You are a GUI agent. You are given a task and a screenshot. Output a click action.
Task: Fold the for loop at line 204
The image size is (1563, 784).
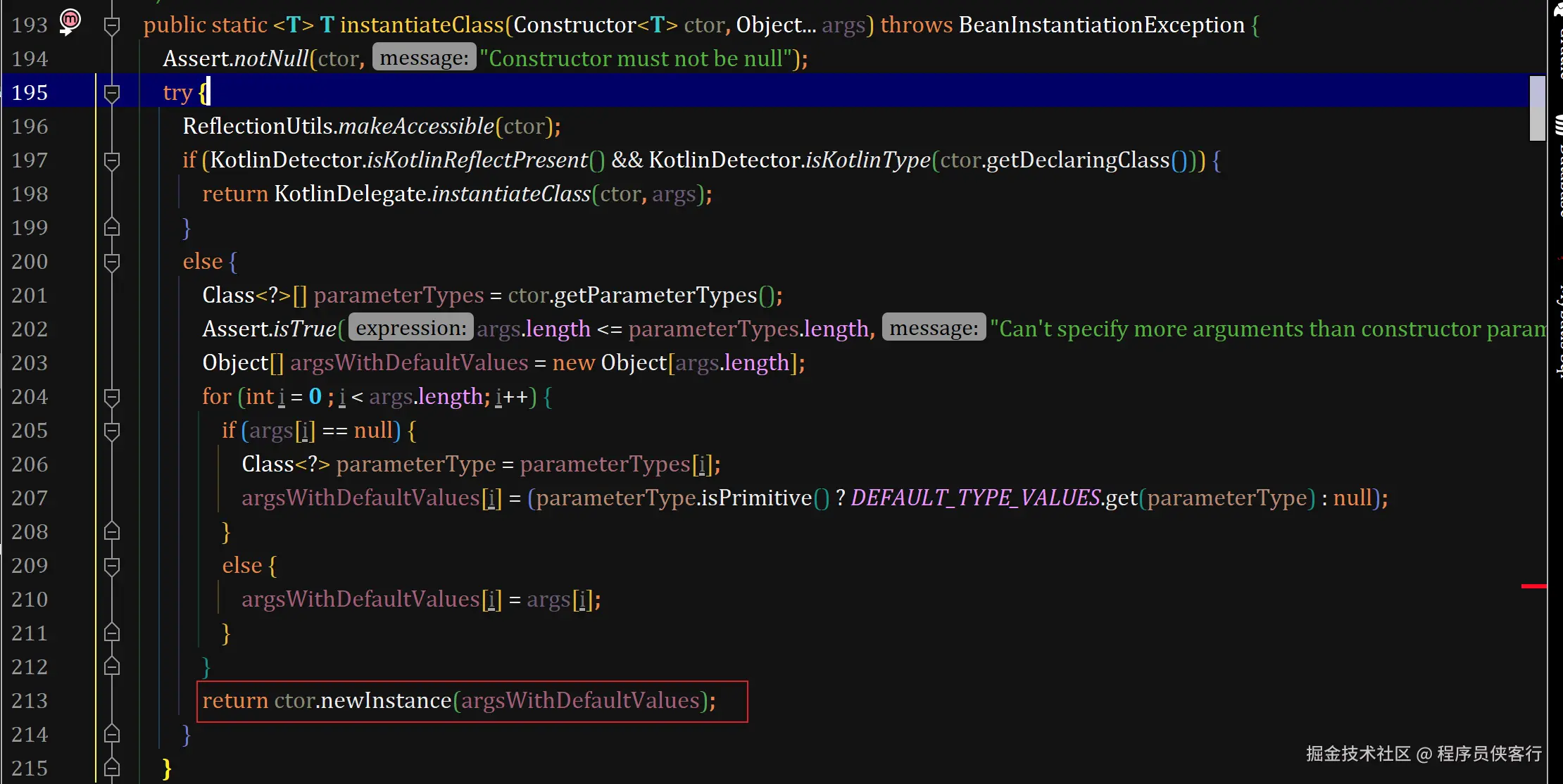point(112,397)
